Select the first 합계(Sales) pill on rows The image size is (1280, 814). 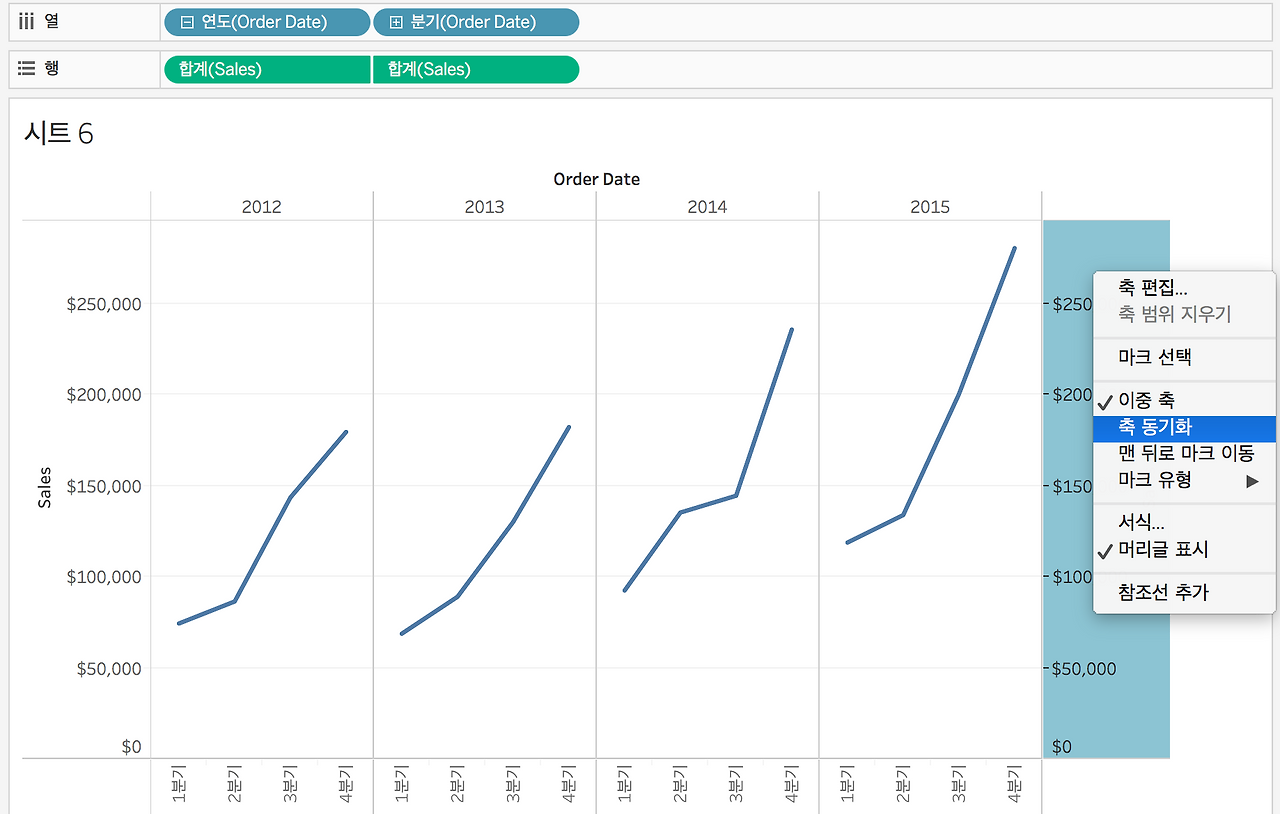pos(267,69)
